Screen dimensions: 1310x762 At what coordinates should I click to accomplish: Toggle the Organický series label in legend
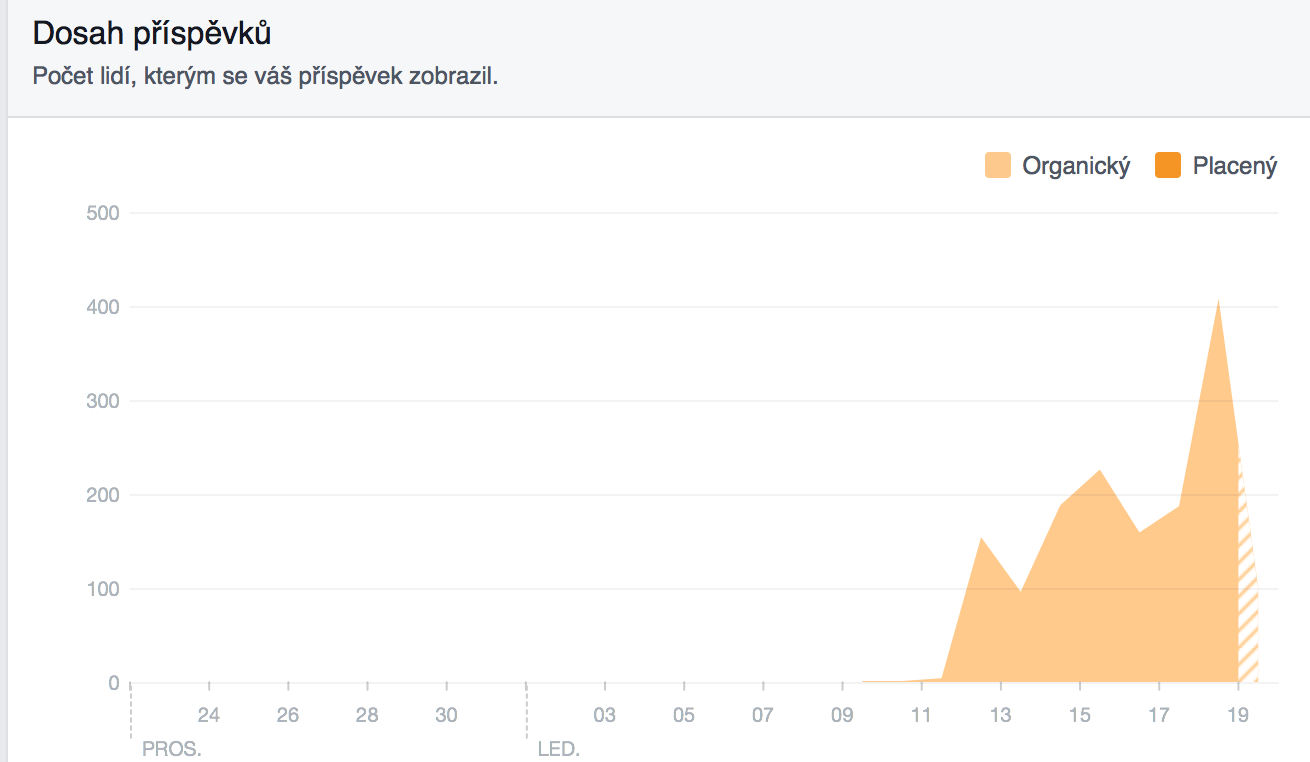tap(1076, 166)
